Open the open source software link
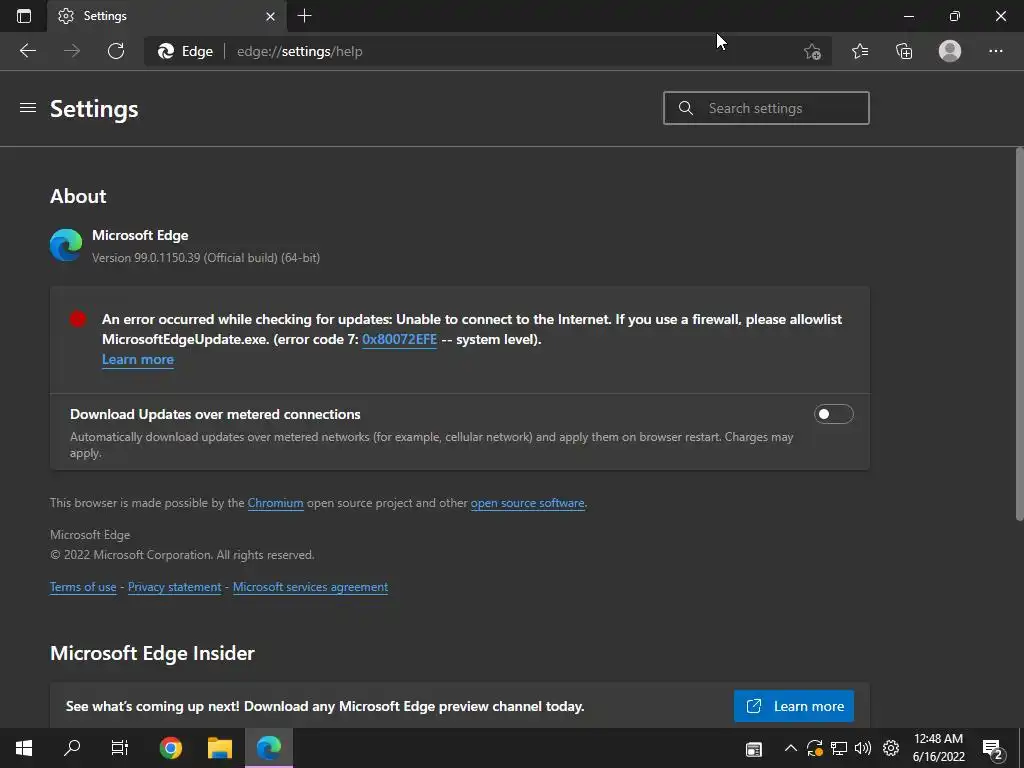The height and width of the screenshot is (768, 1024). (x=527, y=503)
